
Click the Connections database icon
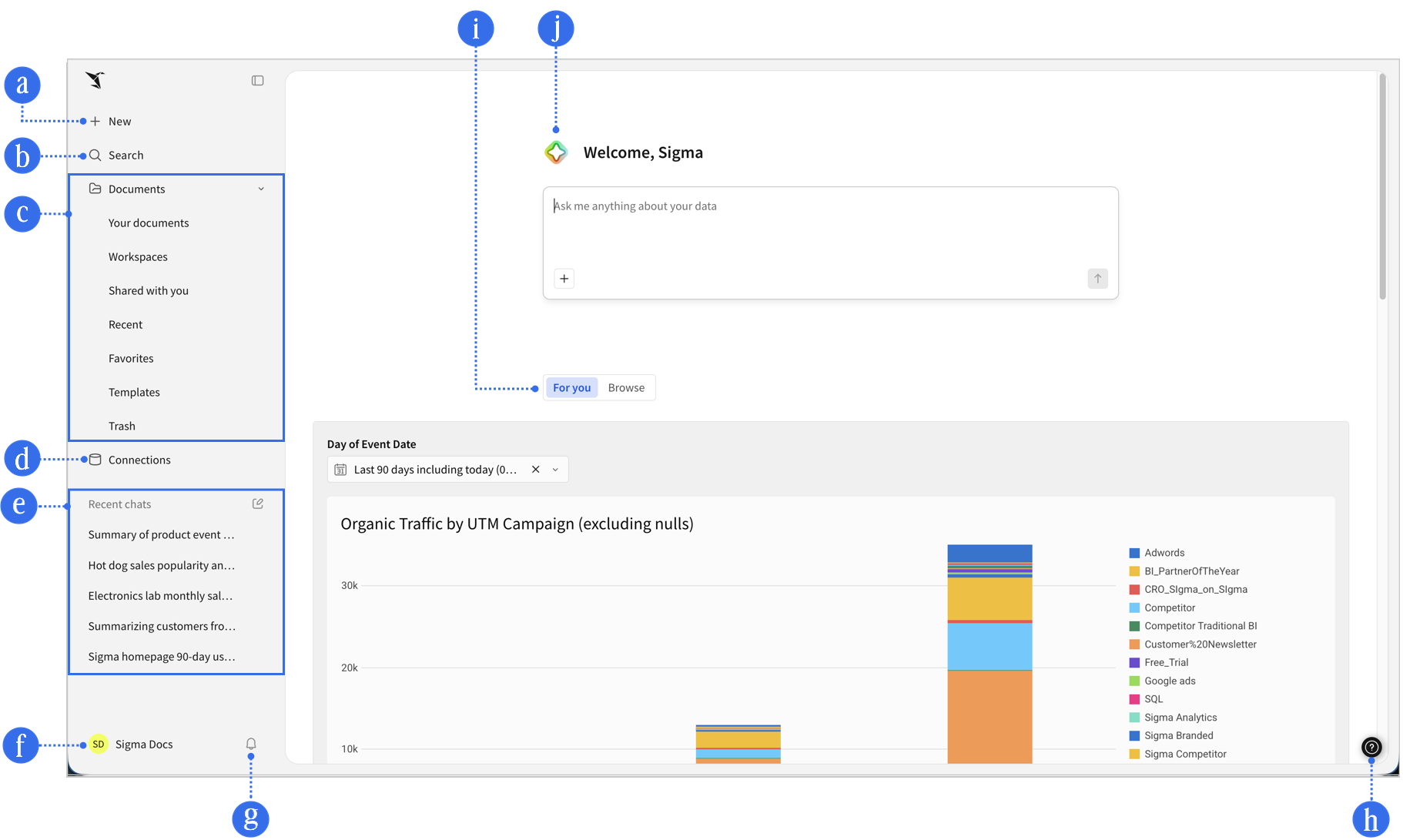(95, 460)
